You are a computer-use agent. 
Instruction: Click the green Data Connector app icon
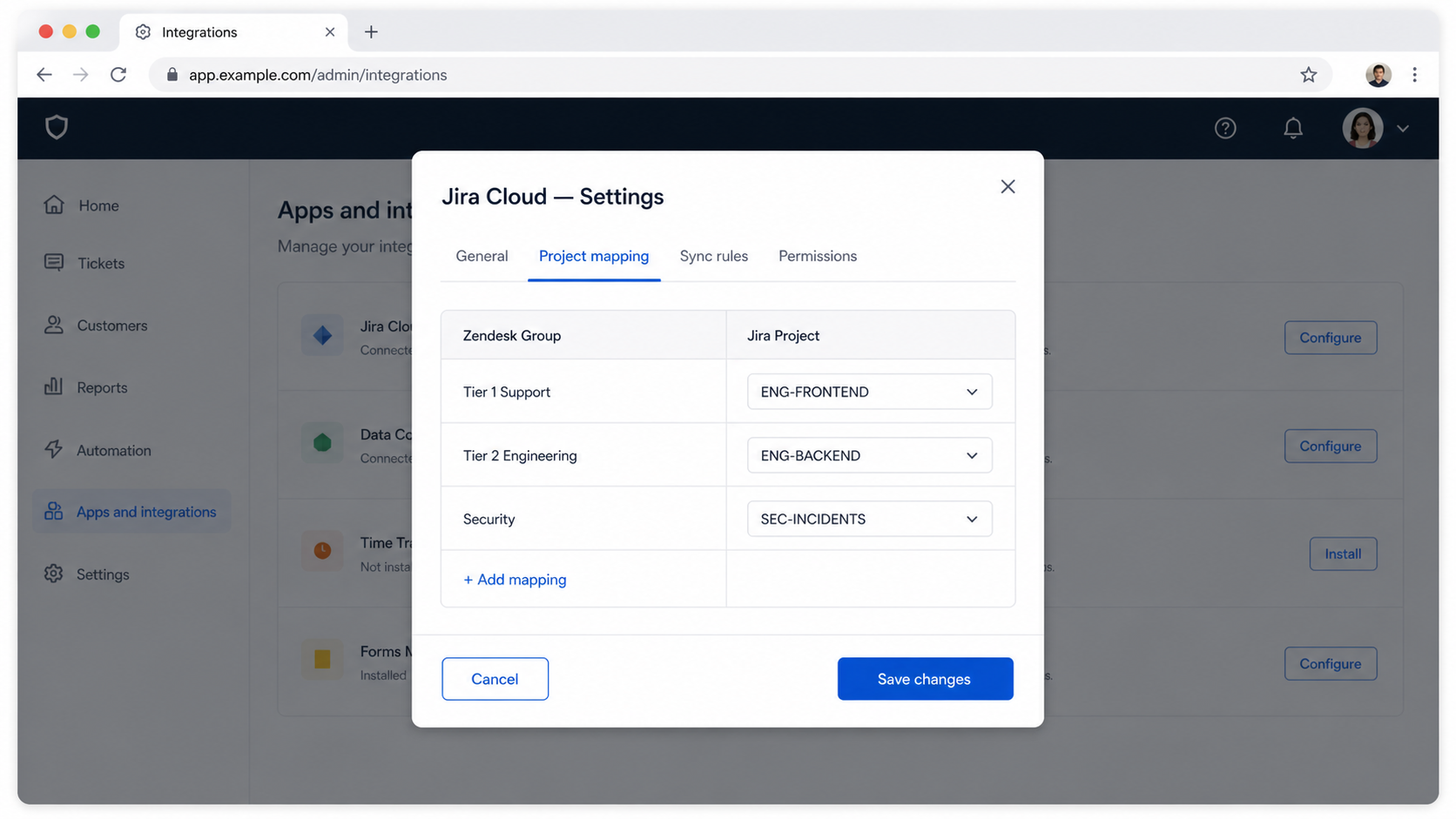(322, 443)
